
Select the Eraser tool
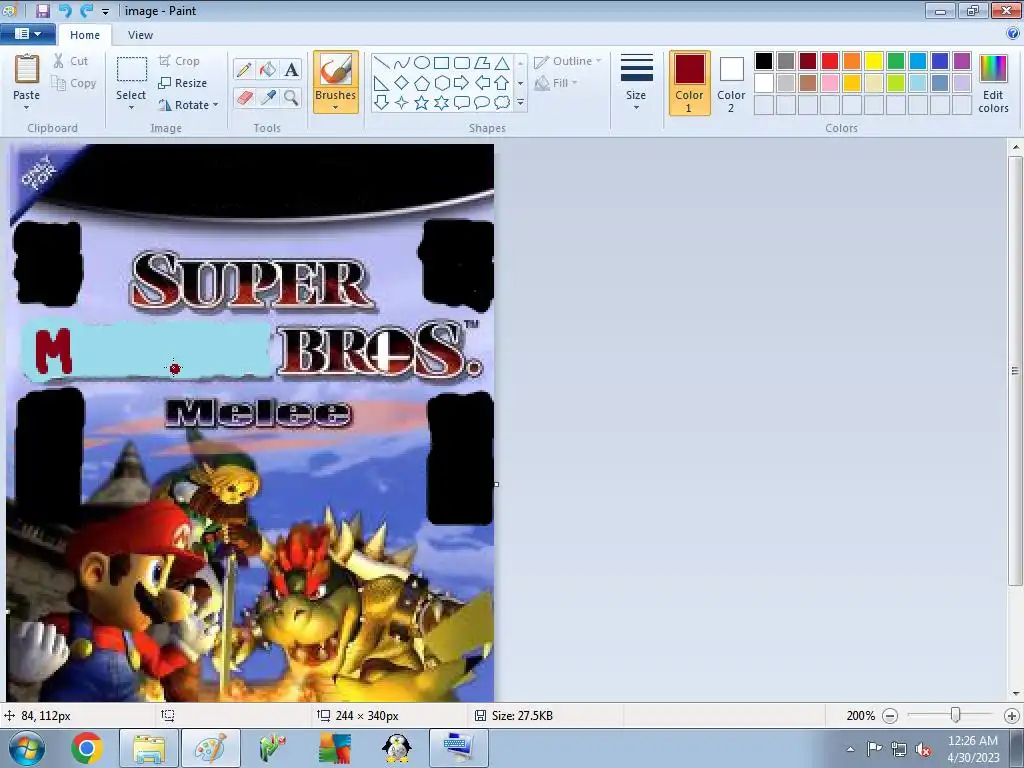coord(244,97)
